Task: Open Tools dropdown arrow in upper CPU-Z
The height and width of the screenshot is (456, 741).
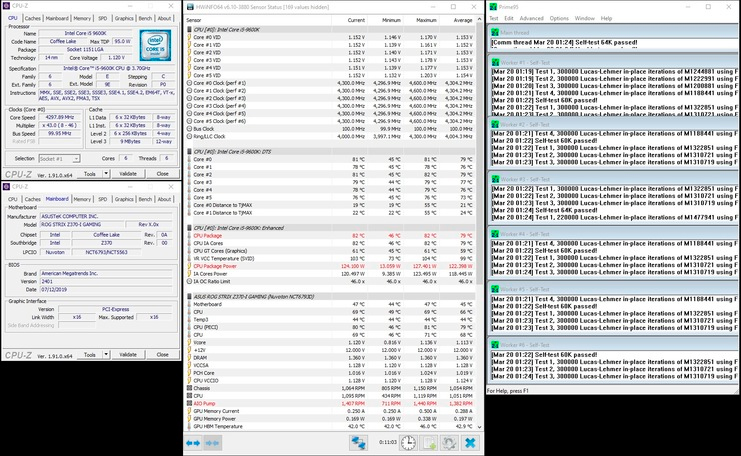Action: [x=106, y=174]
